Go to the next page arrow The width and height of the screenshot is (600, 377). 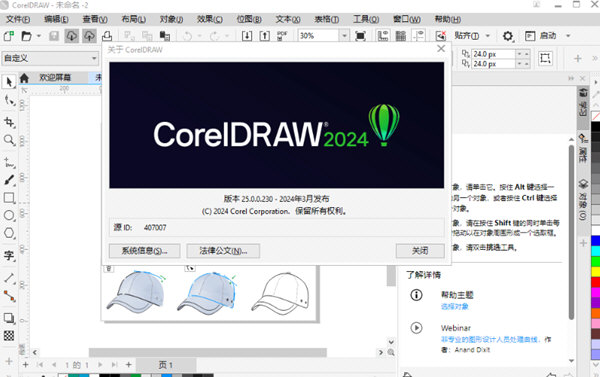point(100,365)
